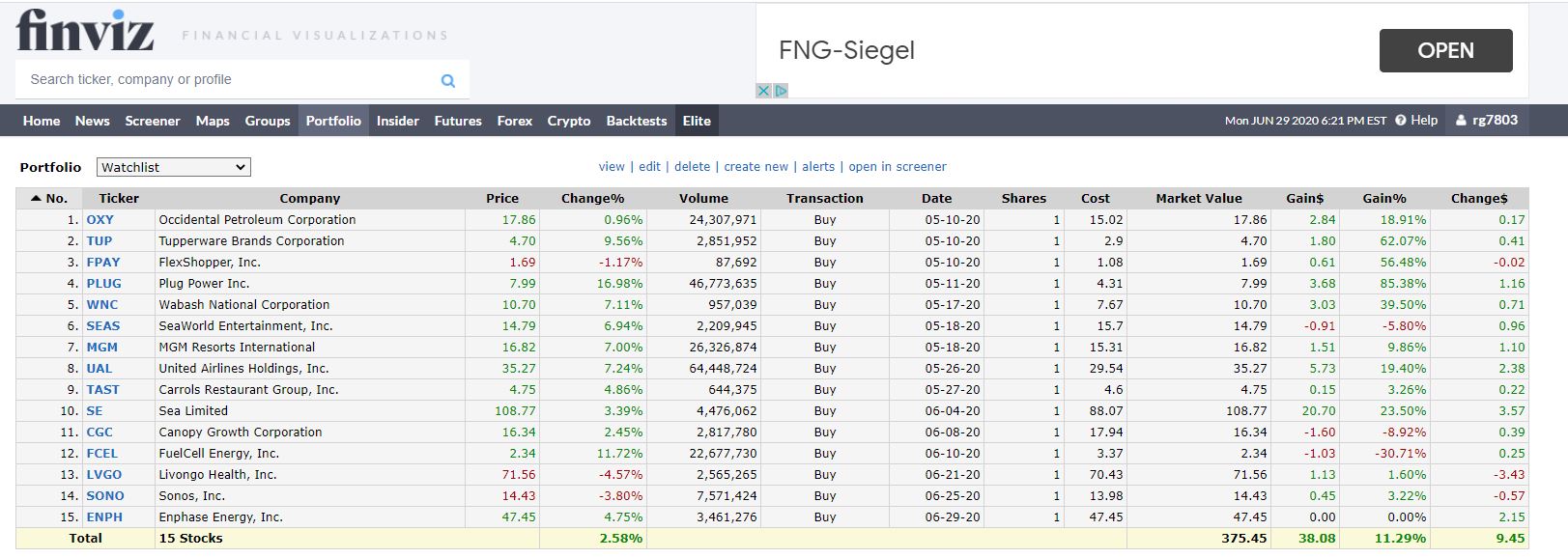Screen dimensions: 1568x558
Task: Open the Screener menu item
Action: pos(153,121)
